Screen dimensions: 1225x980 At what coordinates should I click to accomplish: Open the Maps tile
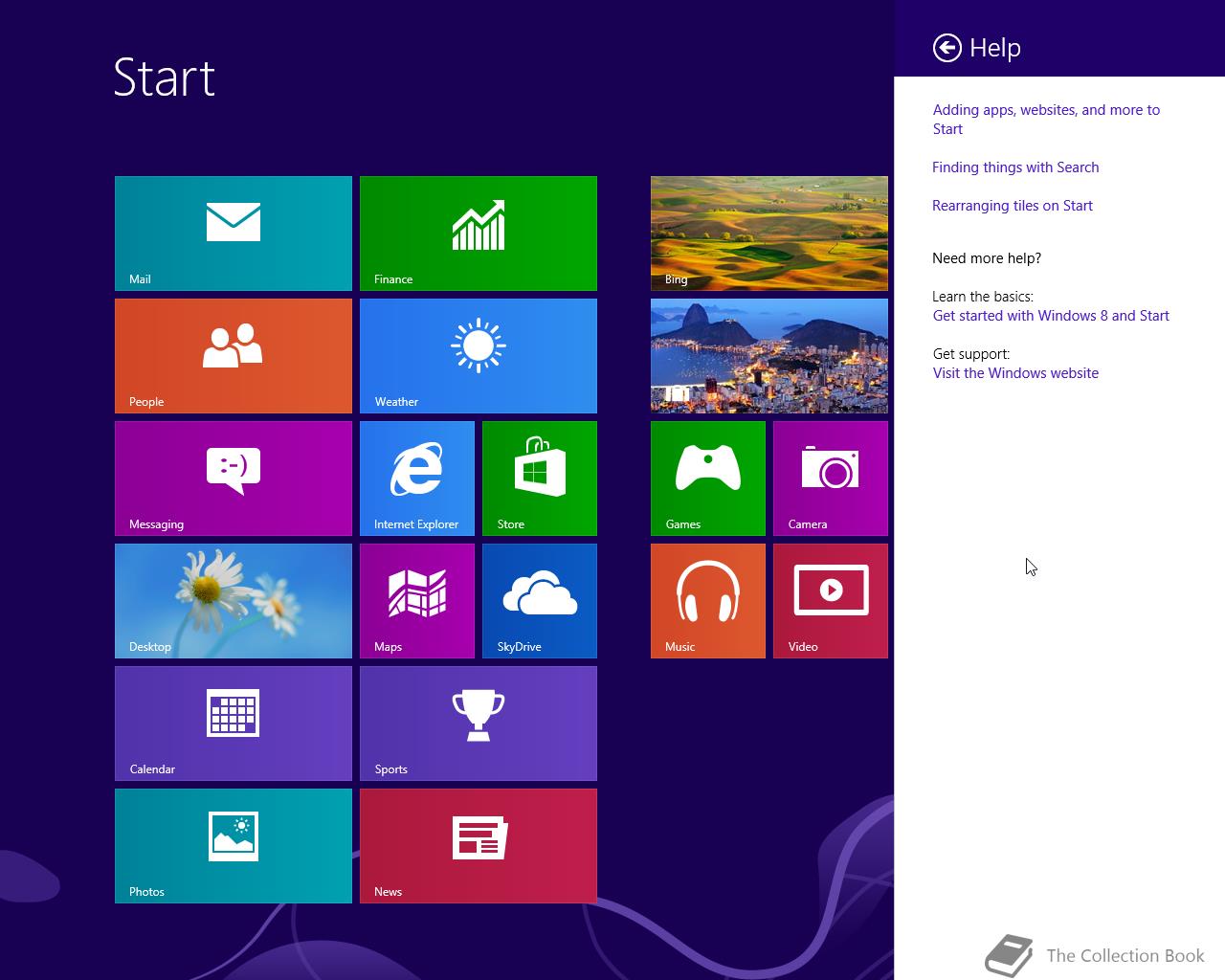(x=417, y=601)
